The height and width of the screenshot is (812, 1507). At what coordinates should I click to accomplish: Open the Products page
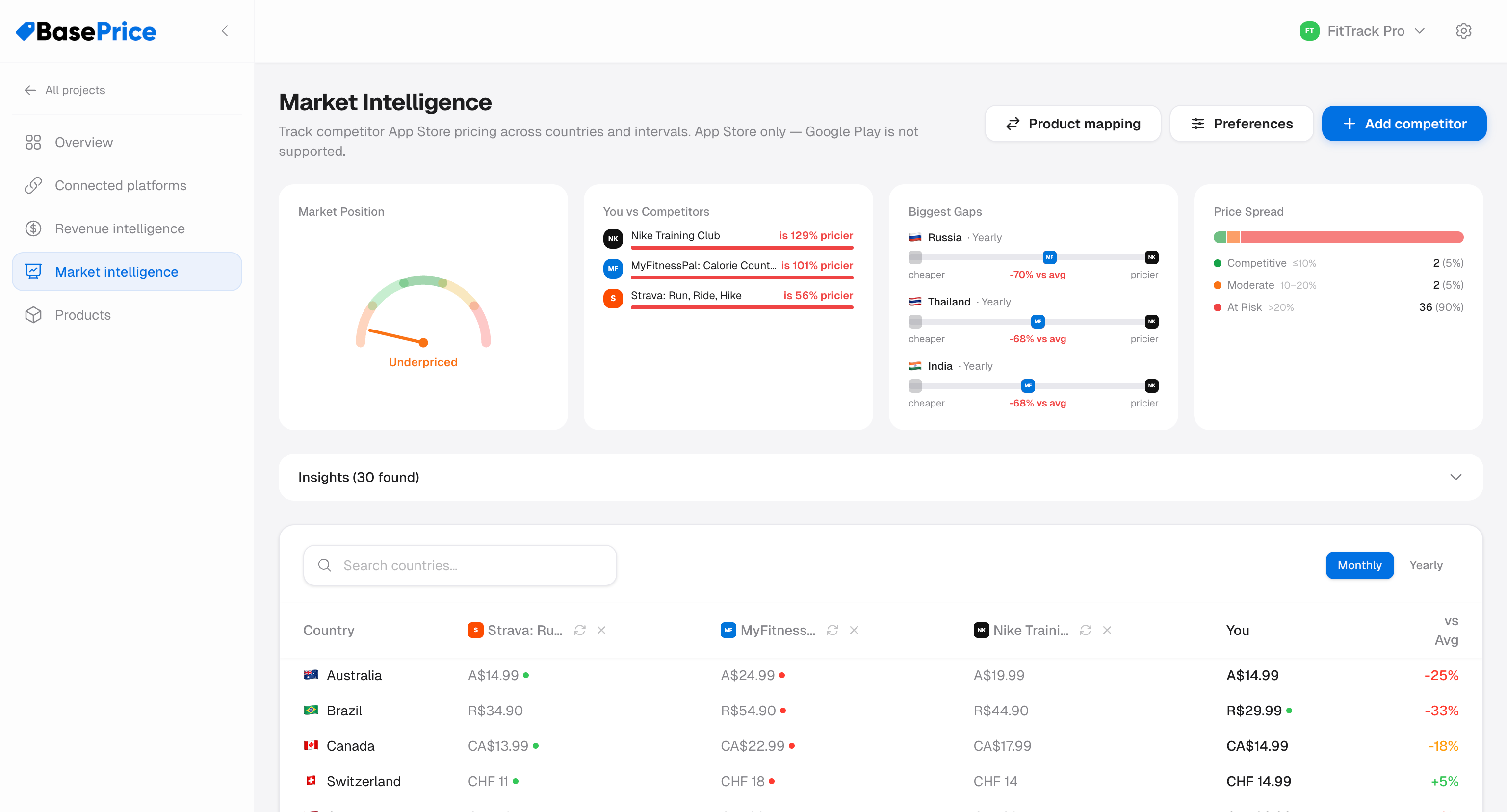[127, 315]
